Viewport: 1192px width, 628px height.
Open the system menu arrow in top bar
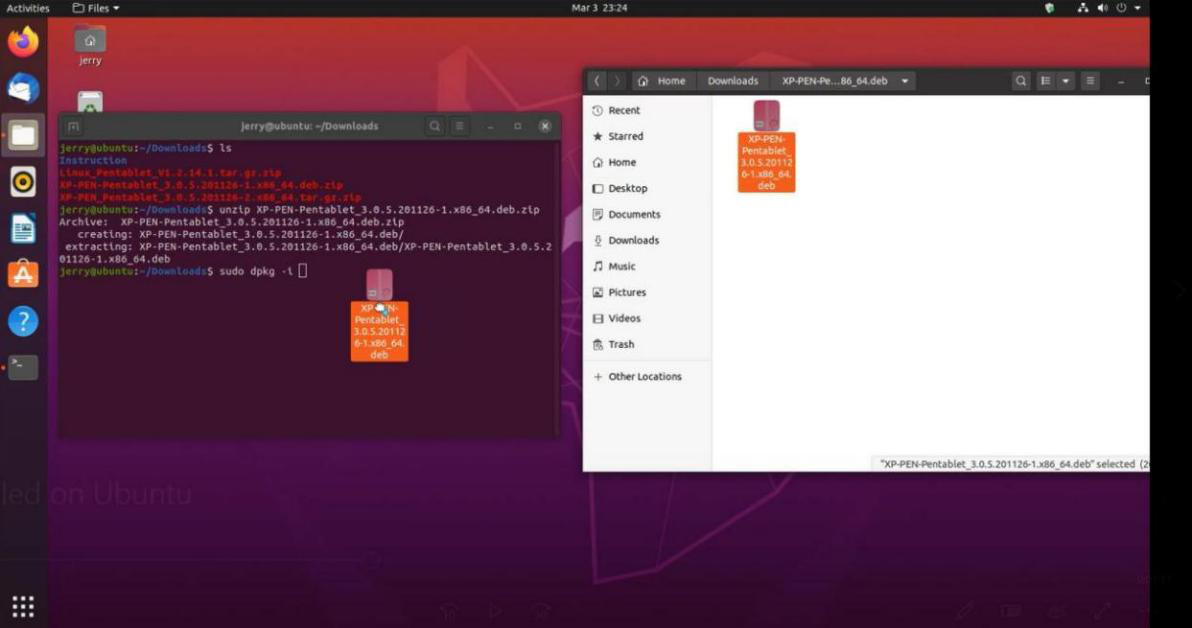click(1137, 8)
